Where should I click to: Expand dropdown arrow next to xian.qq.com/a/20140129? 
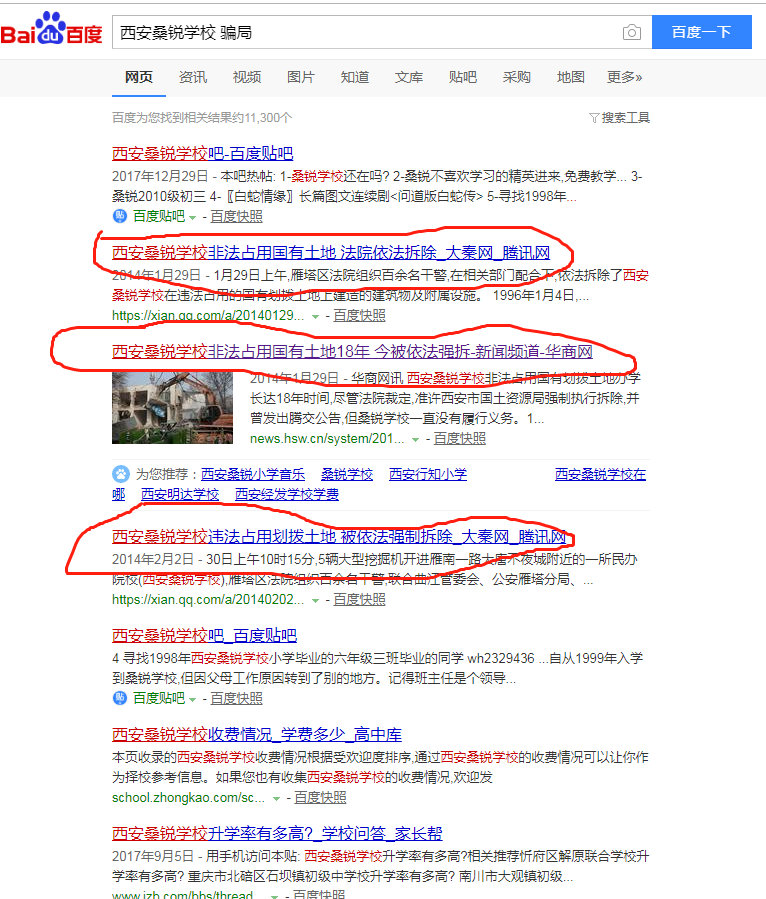pyautogui.click(x=316, y=316)
